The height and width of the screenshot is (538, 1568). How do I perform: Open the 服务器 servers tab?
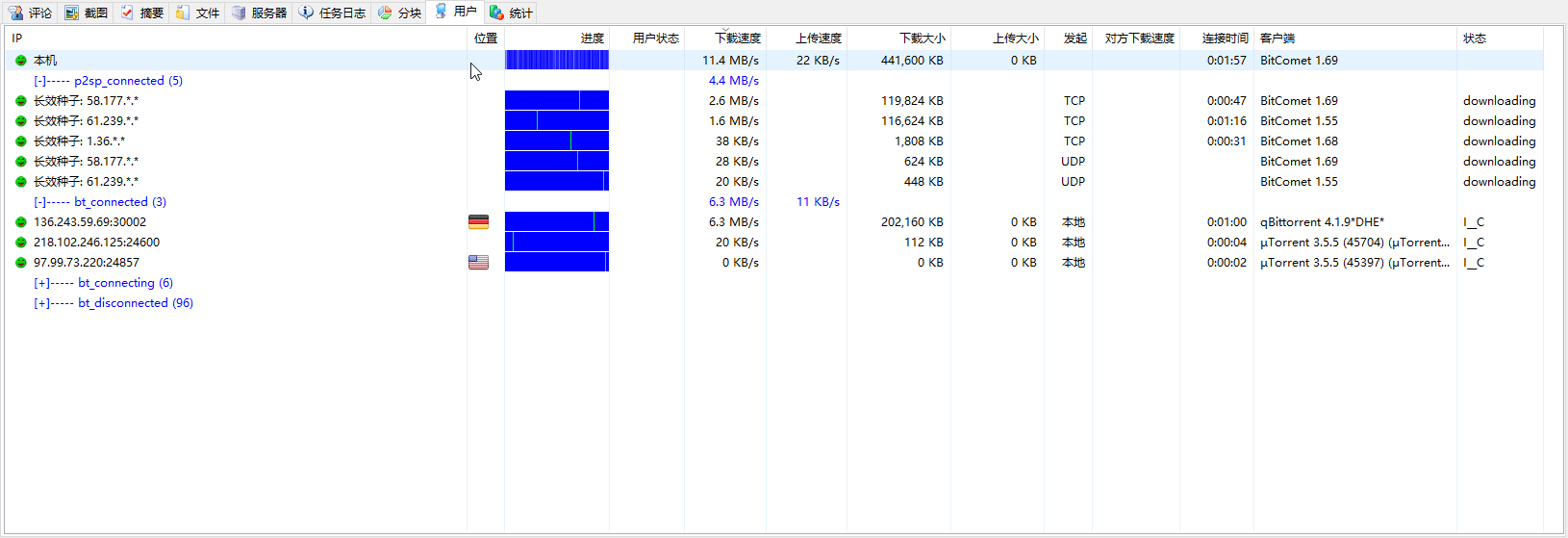point(260,13)
